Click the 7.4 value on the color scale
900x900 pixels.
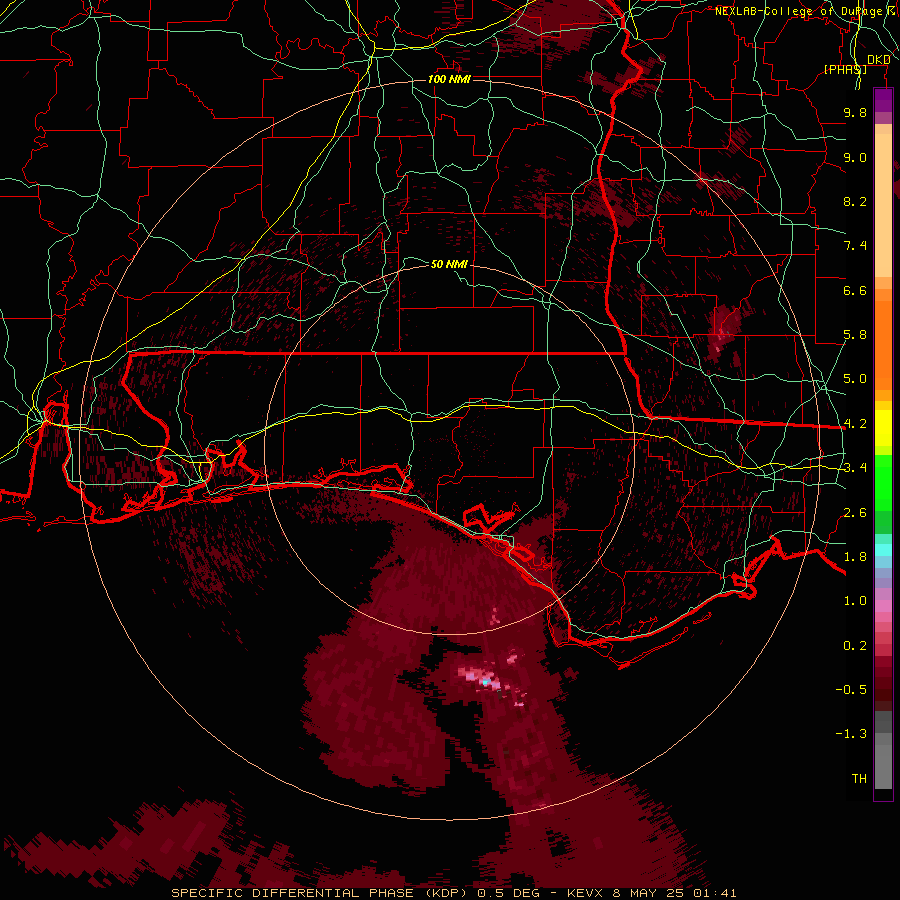pos(855,246)
